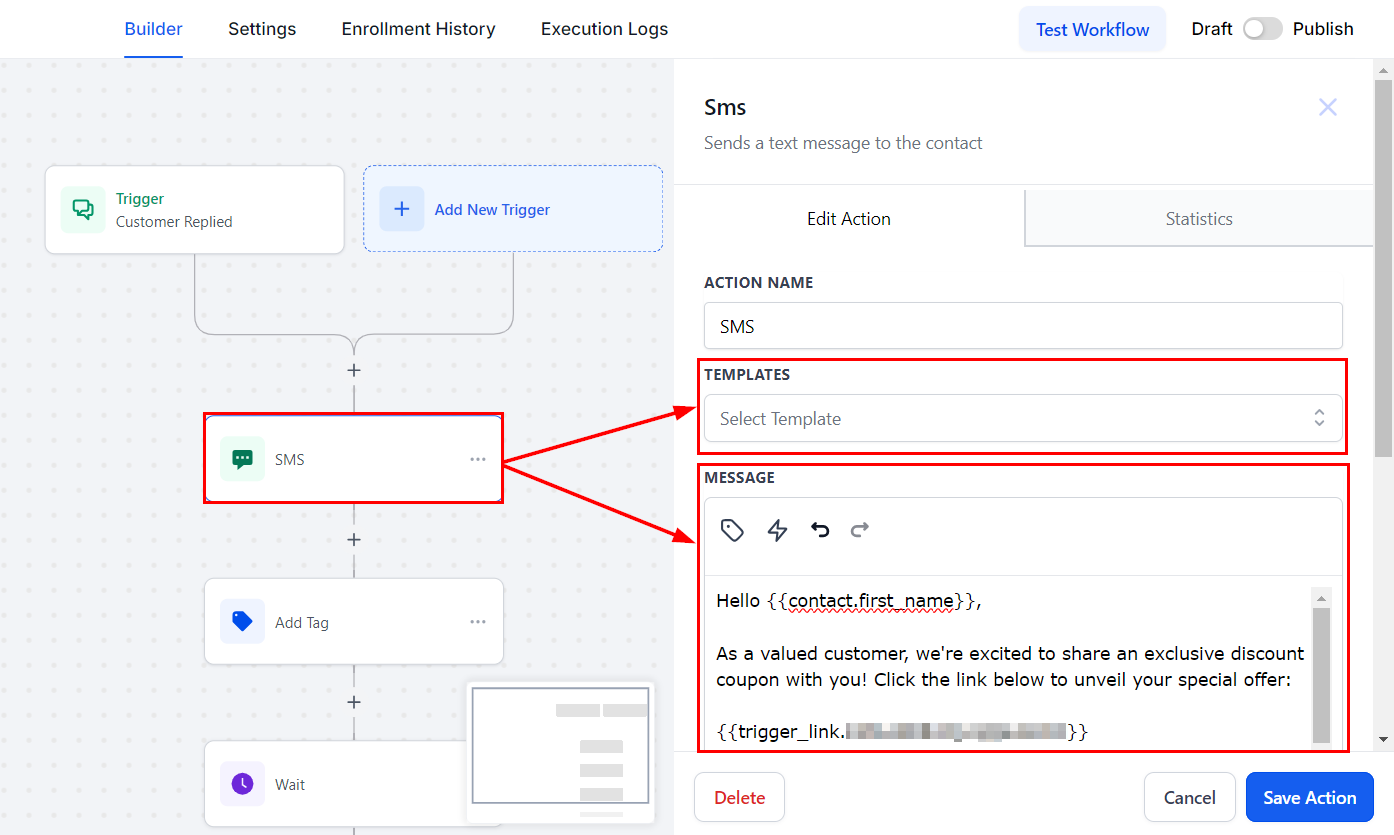Select the SMS action node icon

[x=242, y=459]
